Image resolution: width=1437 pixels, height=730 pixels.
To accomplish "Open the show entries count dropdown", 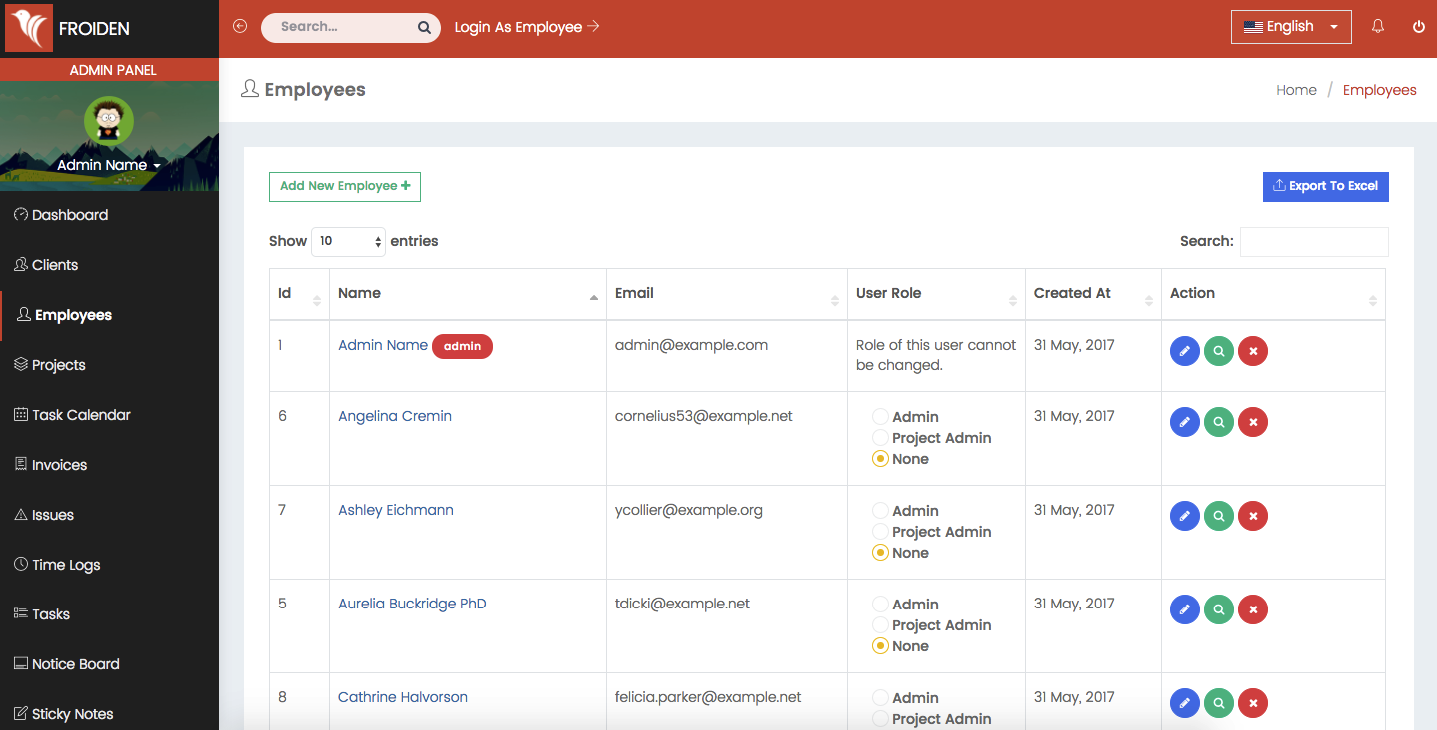I will tap(348, 241).
